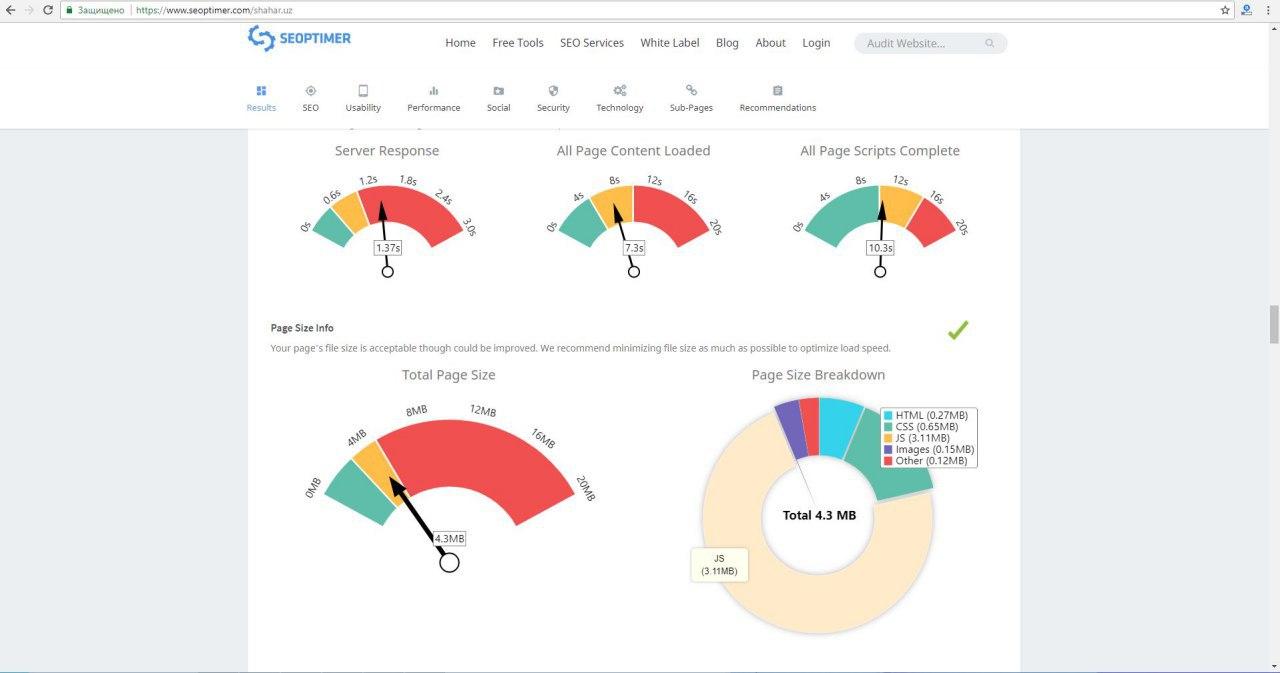
Task: Click the Other red legend swatch
Action: [x=888, y=461]
